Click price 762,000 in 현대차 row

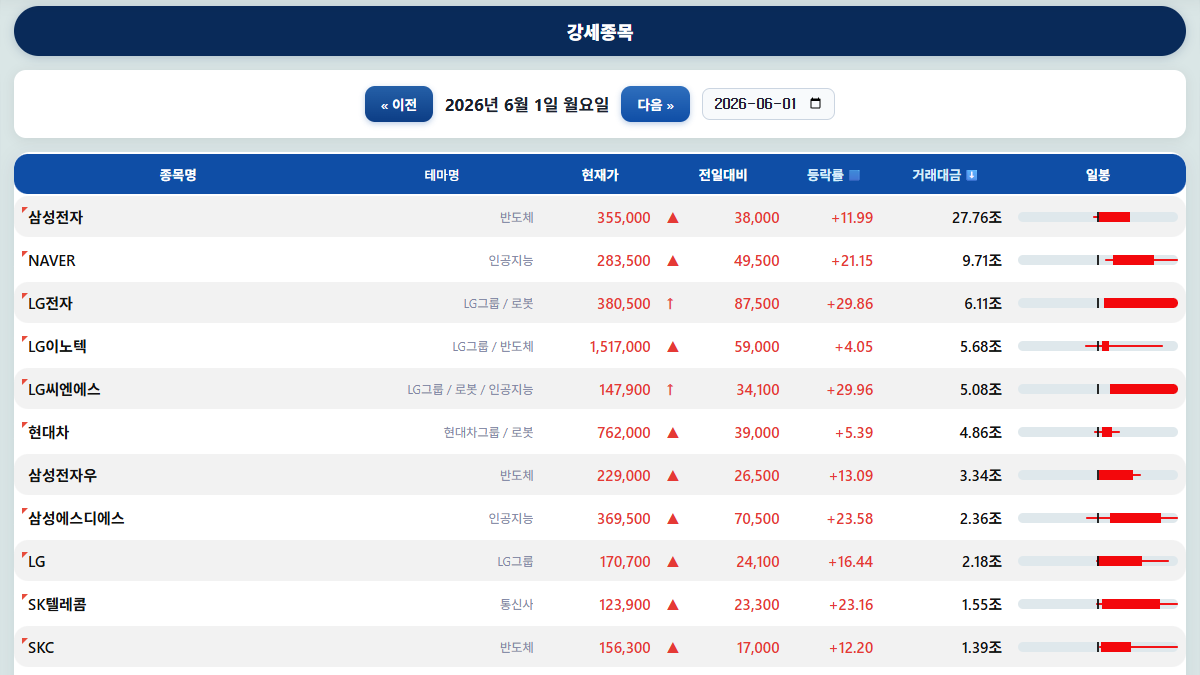click(x=624, y=432)
